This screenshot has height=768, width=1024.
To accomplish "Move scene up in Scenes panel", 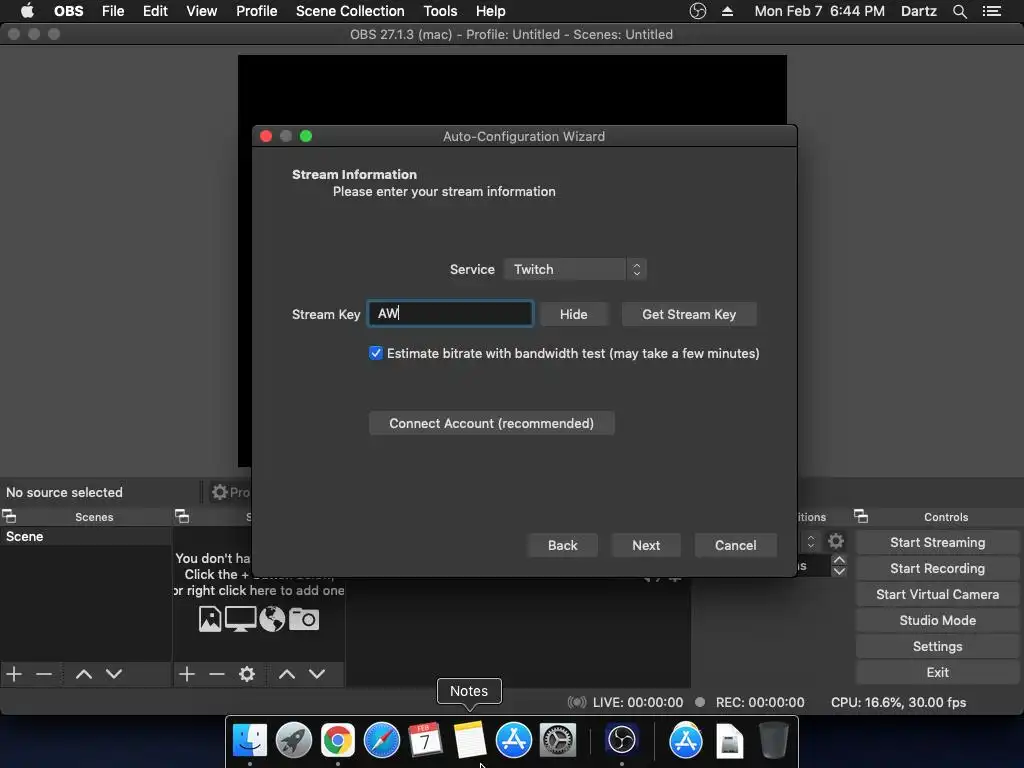I will (x=84, y=673).
